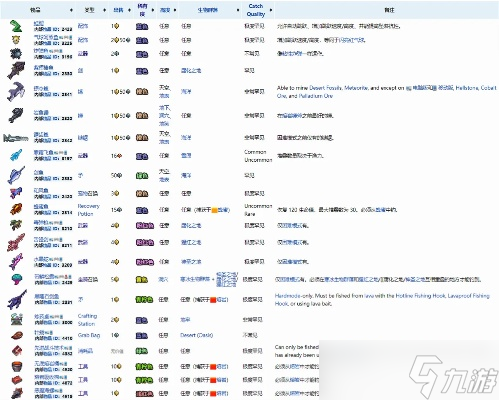Click the green Frog Leg item icon
Screen dimensions: 499x400
click(x=15, y=26)
